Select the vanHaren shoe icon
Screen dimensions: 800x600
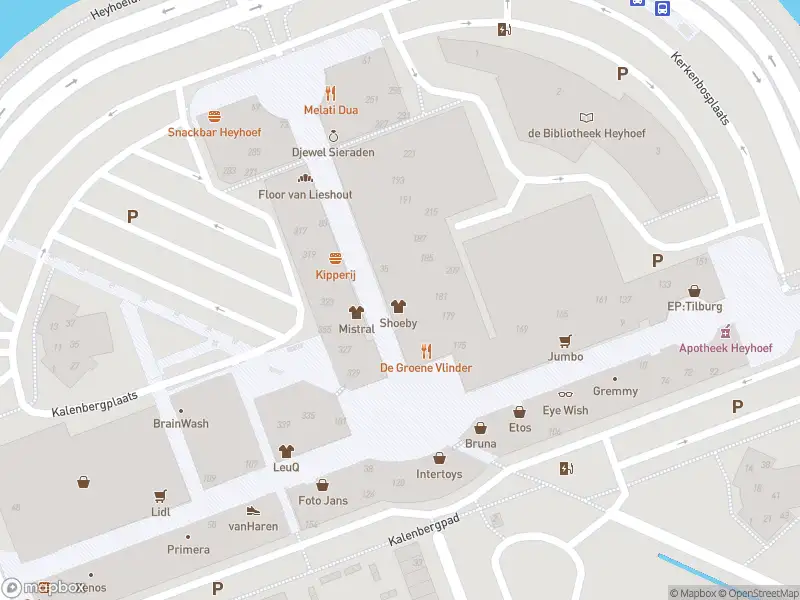pos(253,510)
